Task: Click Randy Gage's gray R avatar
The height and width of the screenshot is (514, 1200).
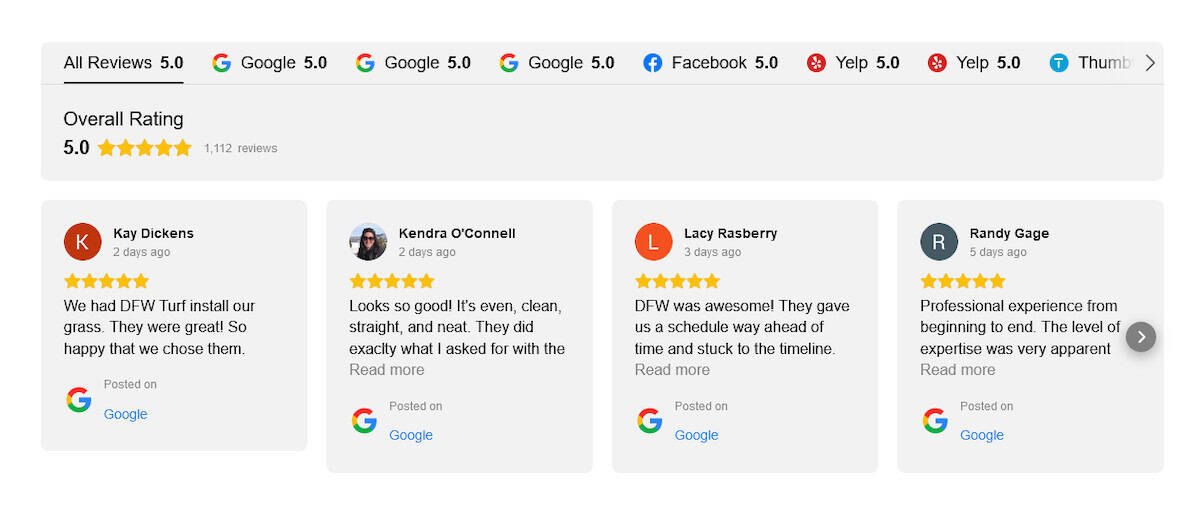Action: [x=939, y=242]
